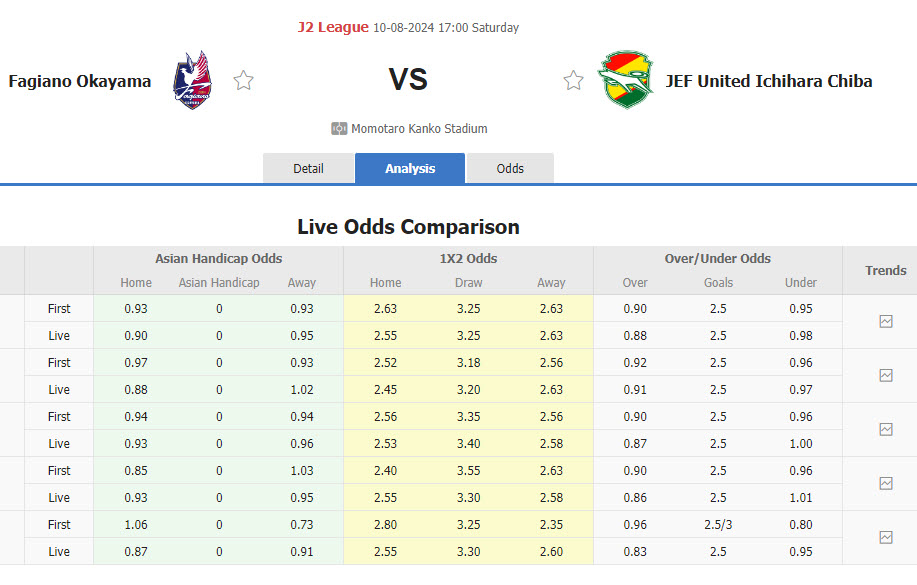917x585 pixels.
Task: Open trends chart for the first bookmaker row
Action: tap(885, 322)
